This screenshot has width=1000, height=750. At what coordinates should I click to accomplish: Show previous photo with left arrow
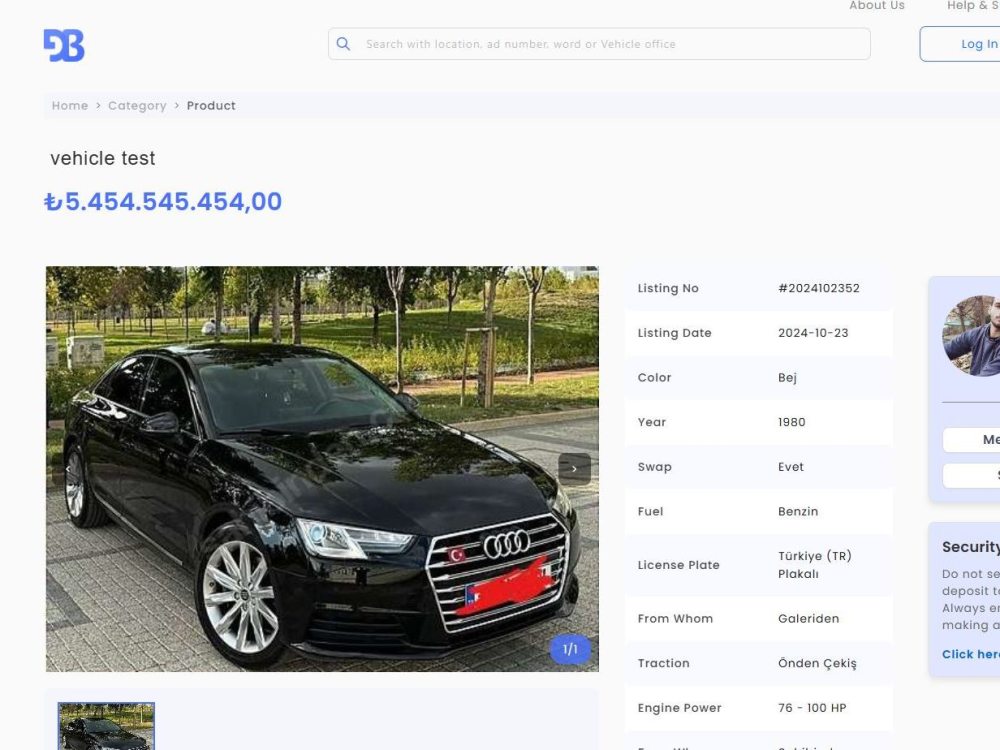(x=68, y=469)
